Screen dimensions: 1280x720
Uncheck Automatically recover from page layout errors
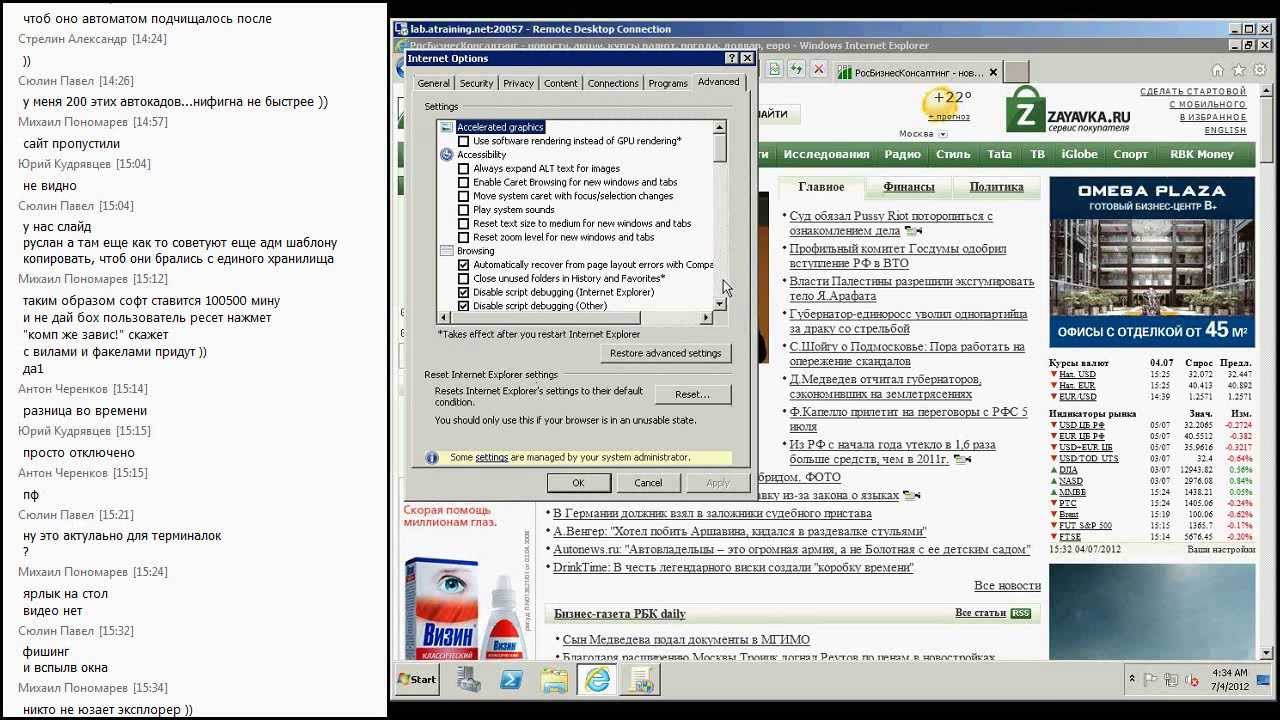click(463, 265)
